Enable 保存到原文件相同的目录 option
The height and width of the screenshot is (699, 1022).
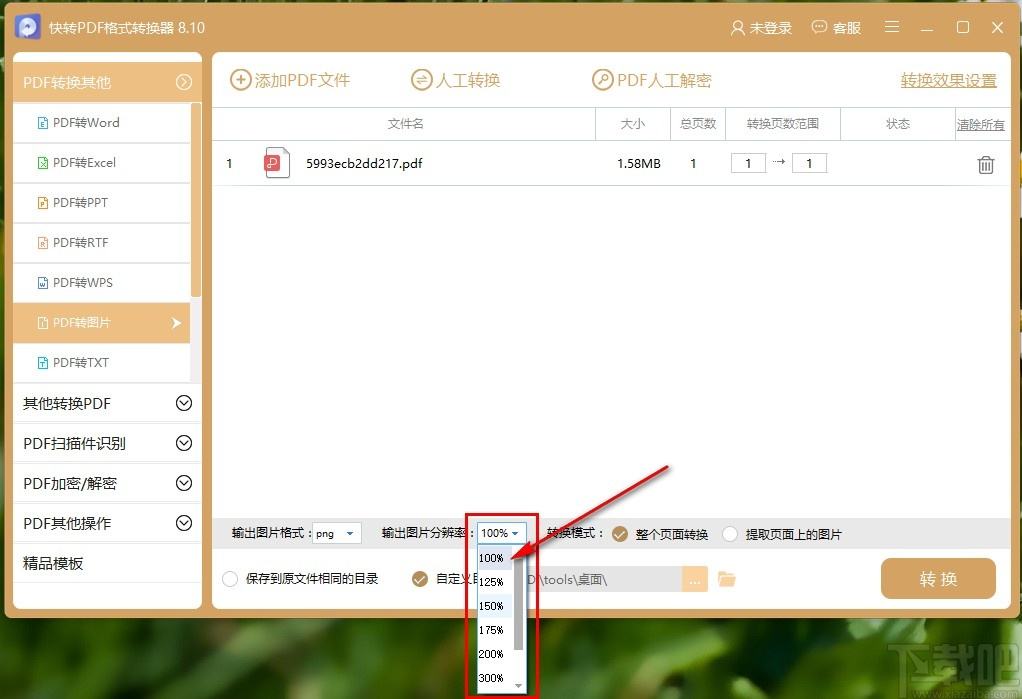click(228, 578)
